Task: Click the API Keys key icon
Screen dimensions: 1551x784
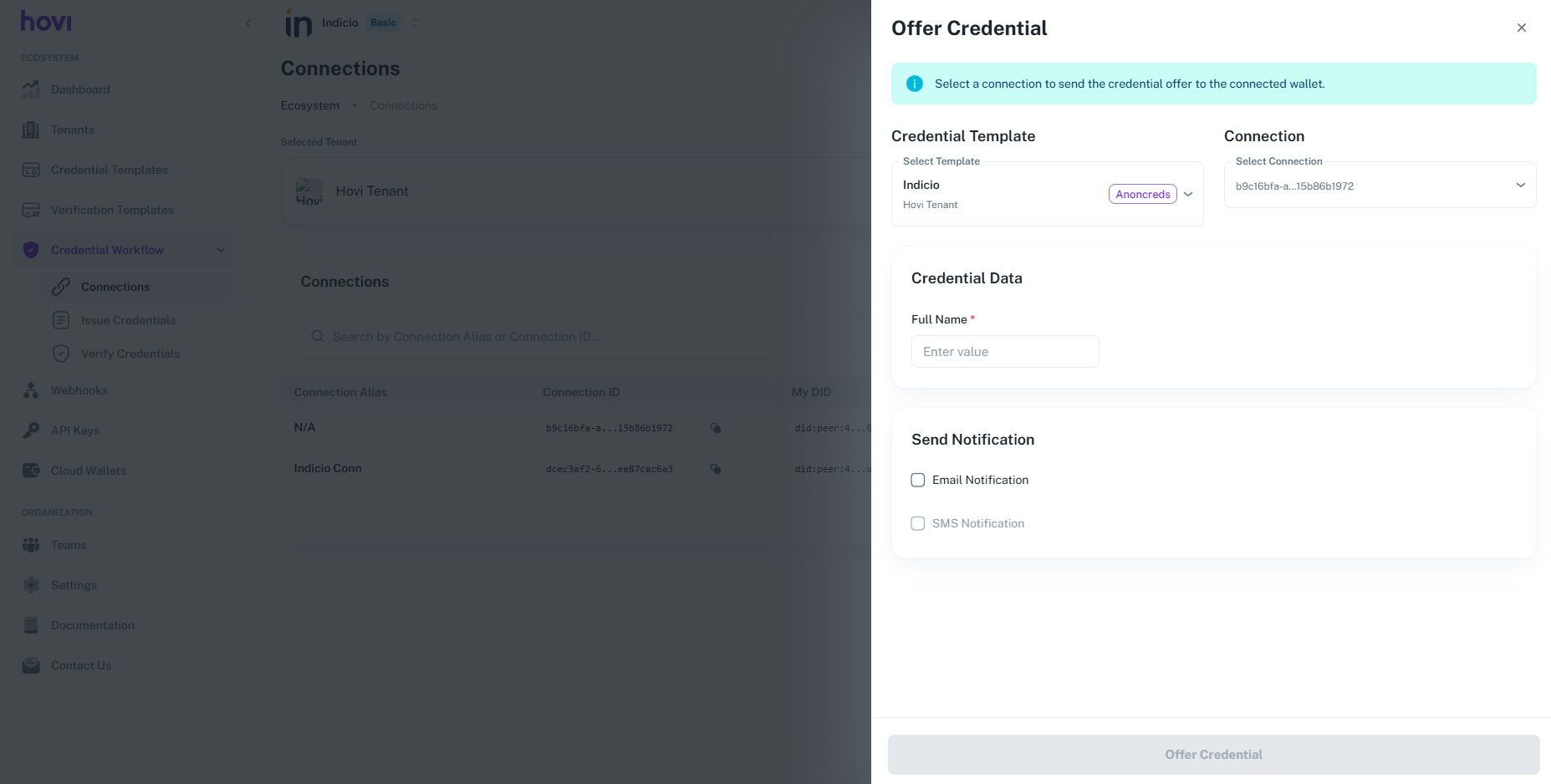Action: tap(31, 430)
